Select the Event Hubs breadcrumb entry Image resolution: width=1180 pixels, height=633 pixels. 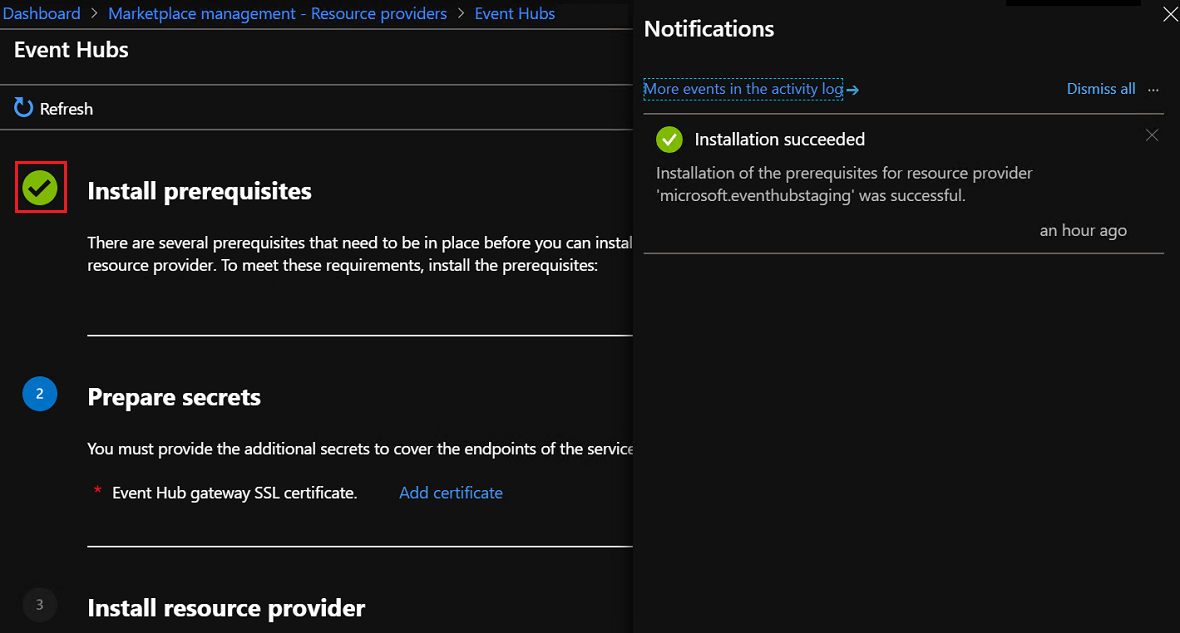514,13
